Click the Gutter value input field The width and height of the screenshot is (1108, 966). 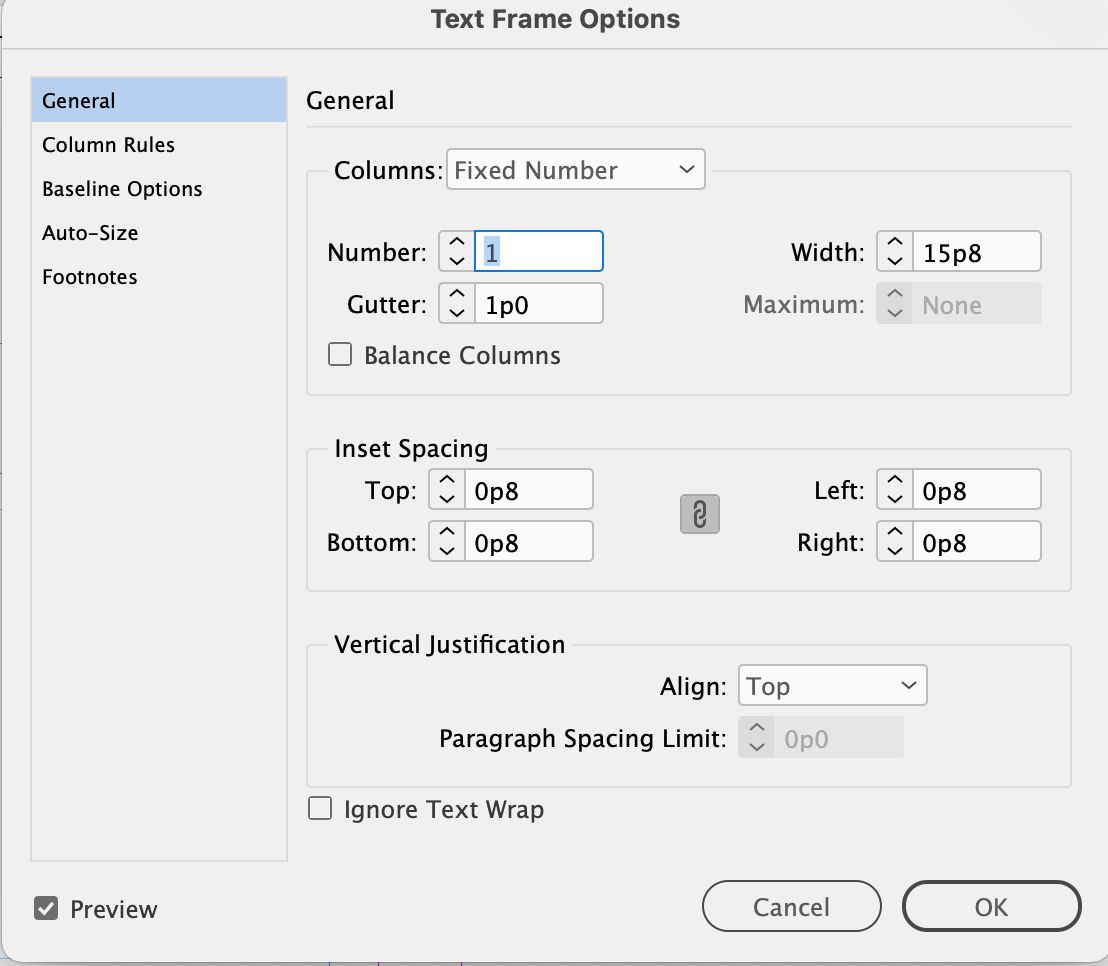538,303
